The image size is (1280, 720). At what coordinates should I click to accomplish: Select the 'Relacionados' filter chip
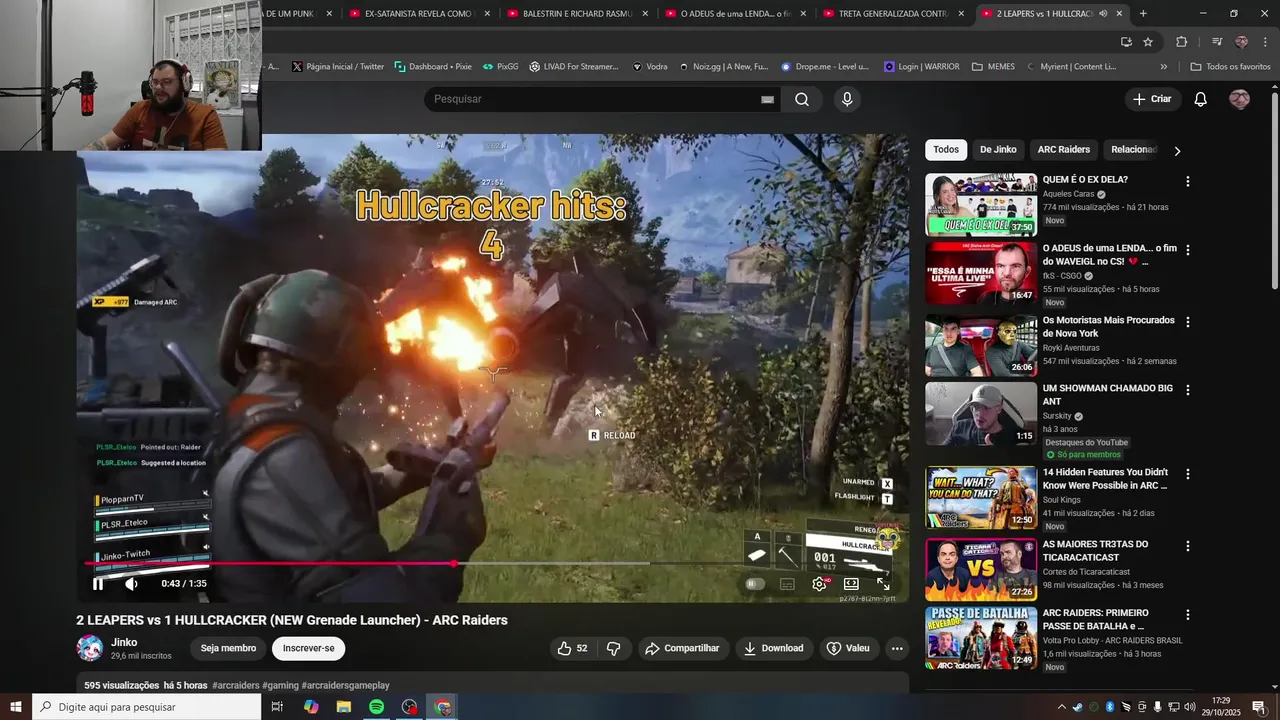(1134, 150)
